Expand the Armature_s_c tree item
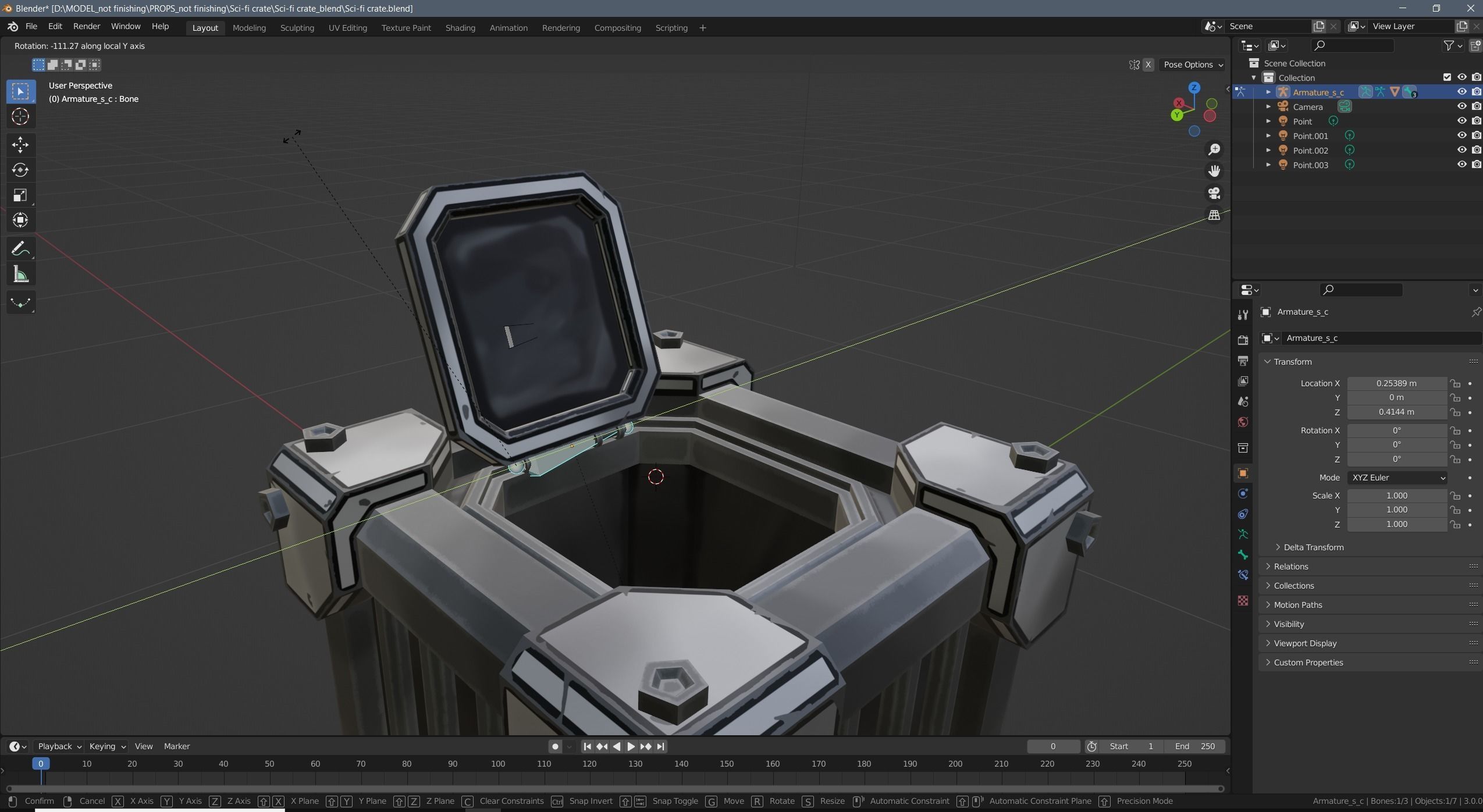 pyautogui.click(x=1268, y=92)
